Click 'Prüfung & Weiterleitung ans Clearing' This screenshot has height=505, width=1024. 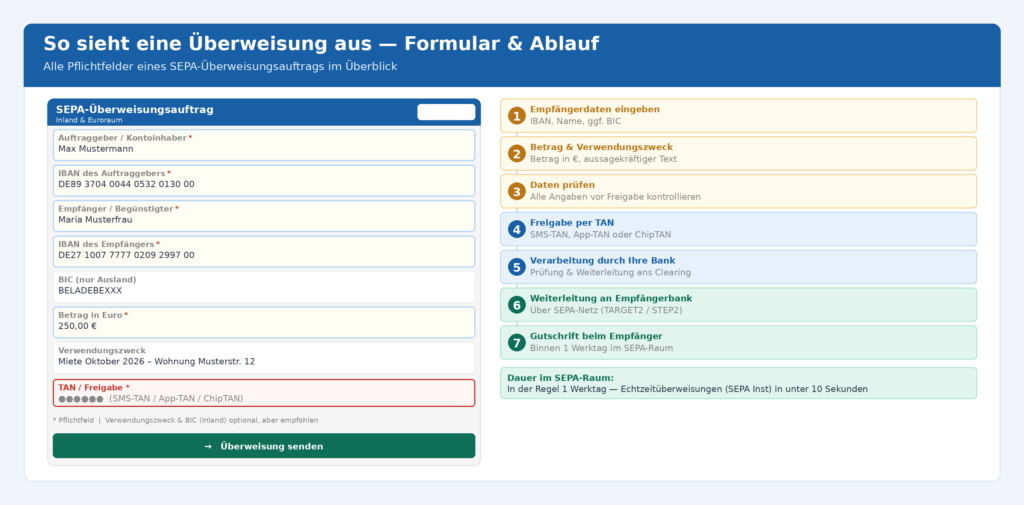610,273
